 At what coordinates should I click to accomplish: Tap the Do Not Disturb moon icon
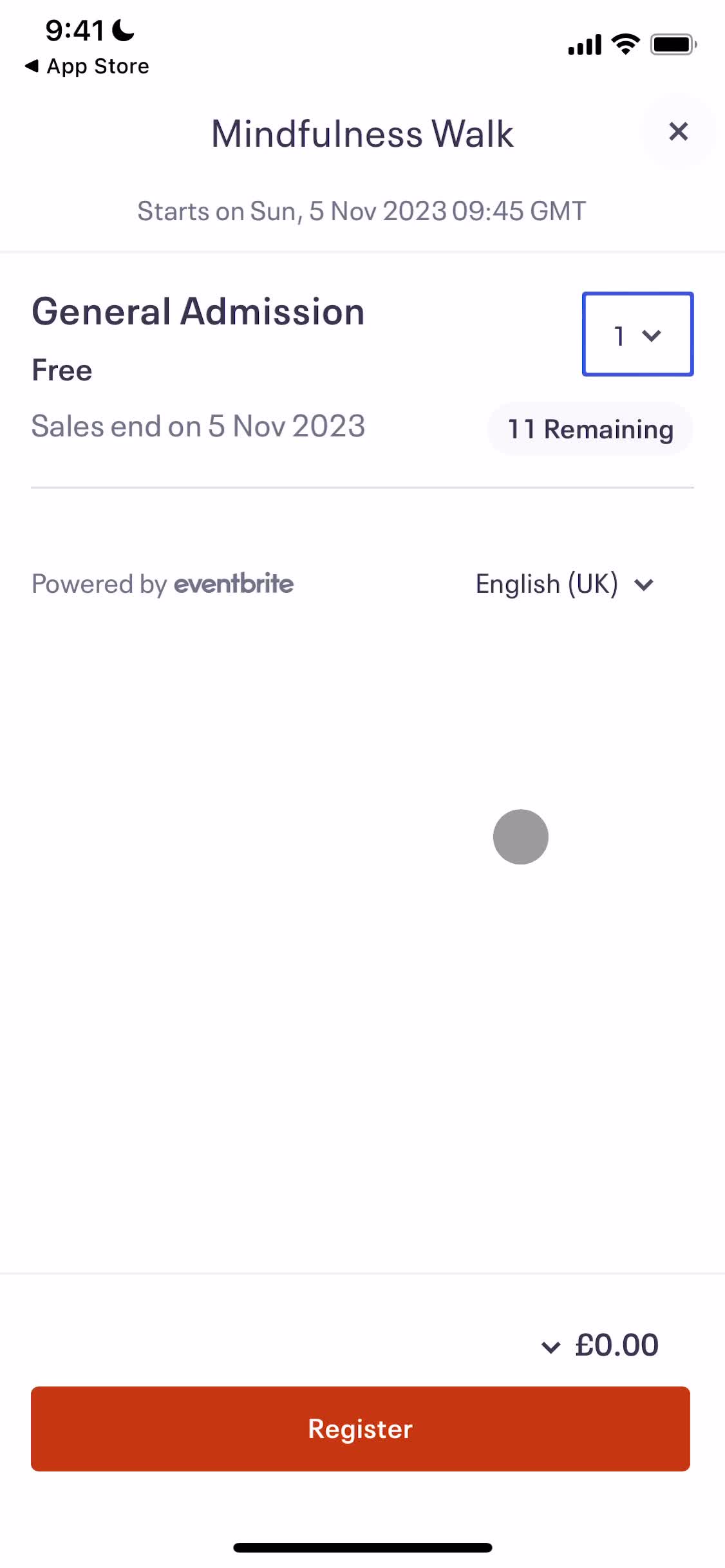tap(122, 28)
